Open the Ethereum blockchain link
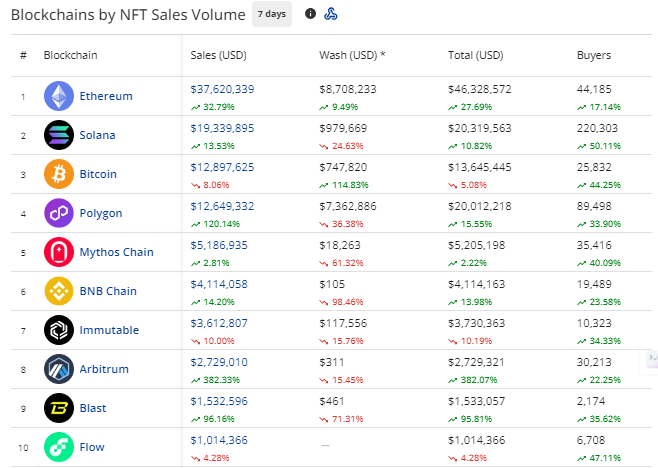The width and height of the screenshot is (658, 468). click(x=106, y=96)
